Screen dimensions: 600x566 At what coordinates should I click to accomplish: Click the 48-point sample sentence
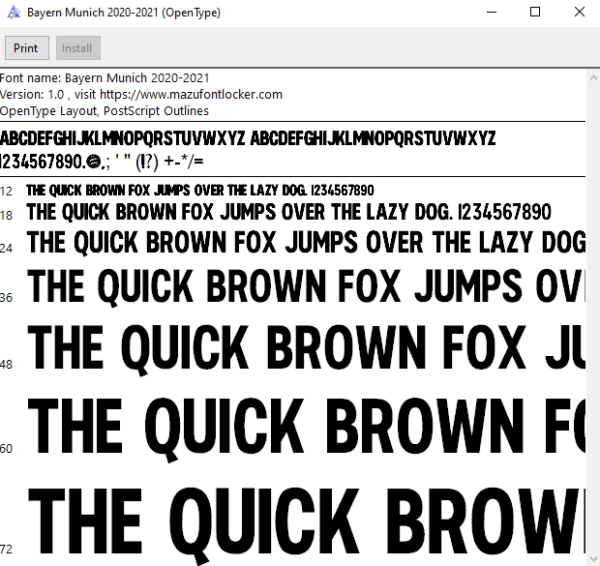306,349
